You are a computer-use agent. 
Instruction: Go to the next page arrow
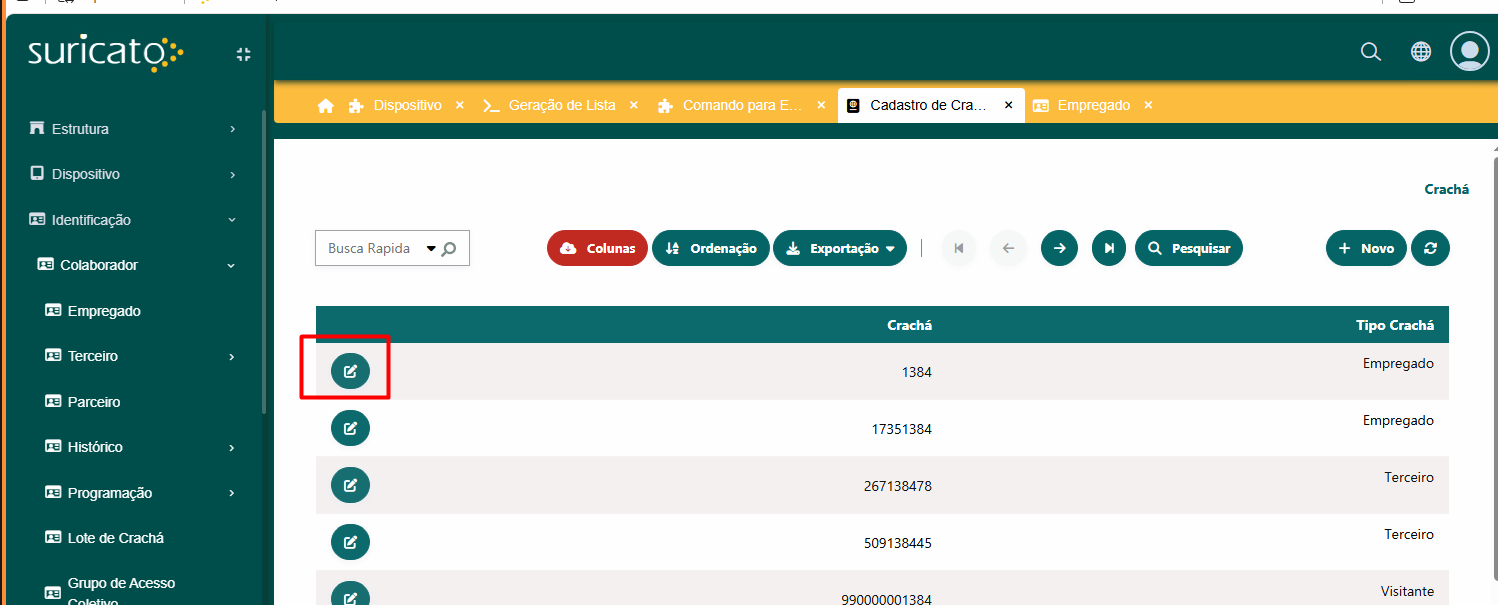(1059, 248)
